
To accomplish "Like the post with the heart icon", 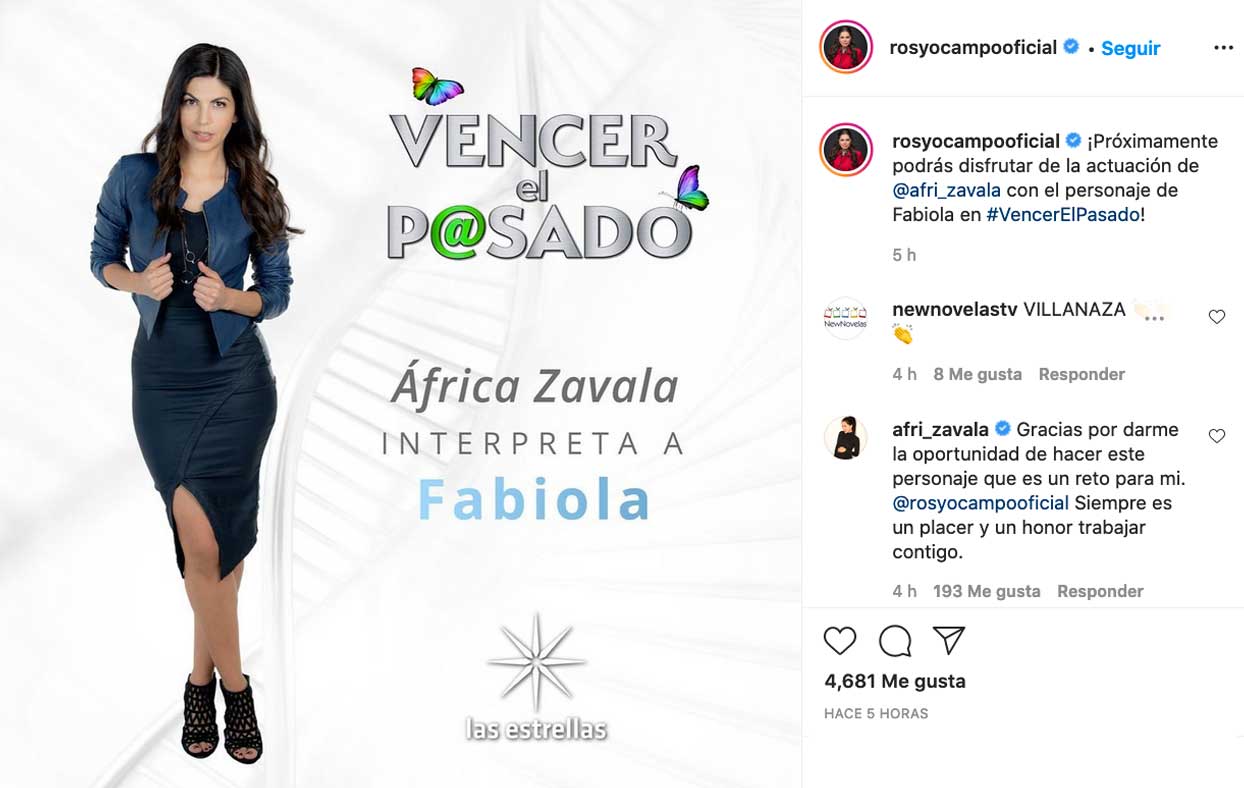I will pyautogui.click(x=840, y=641).
